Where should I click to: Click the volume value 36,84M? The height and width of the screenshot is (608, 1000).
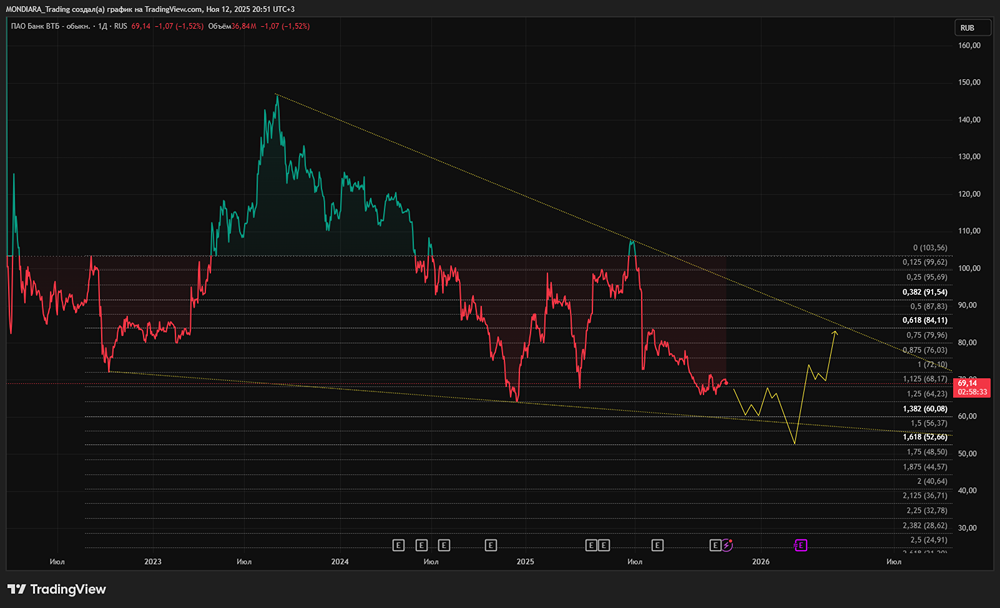point(244,26)
